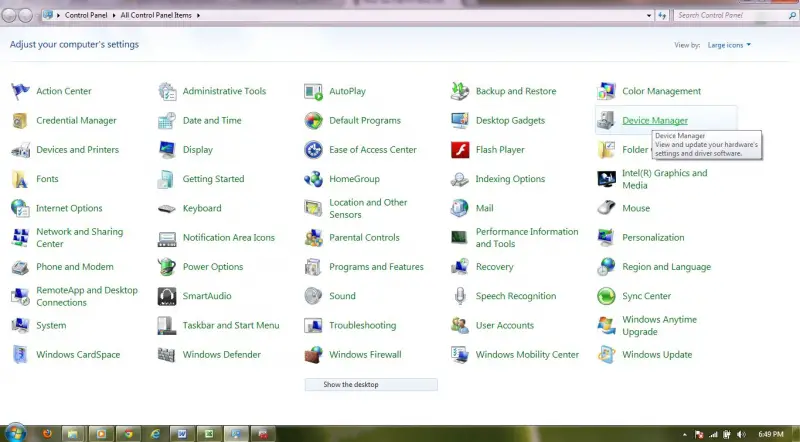This screenshot has width=800, height=442.
Task: Expand the address bar history dropdown arrow
Action: coord(649,15)
